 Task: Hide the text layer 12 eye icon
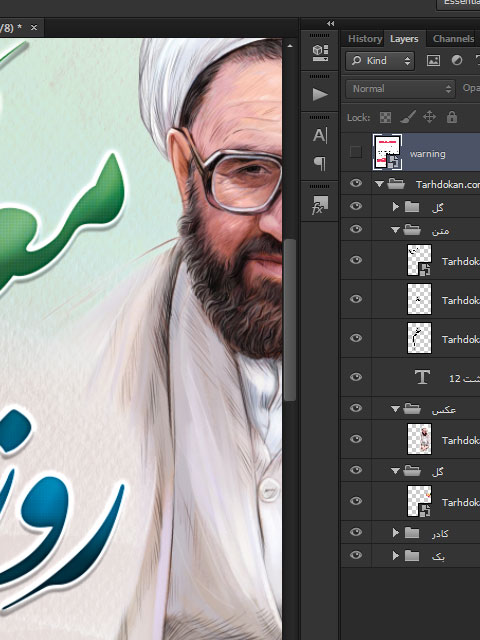[356, 377]
